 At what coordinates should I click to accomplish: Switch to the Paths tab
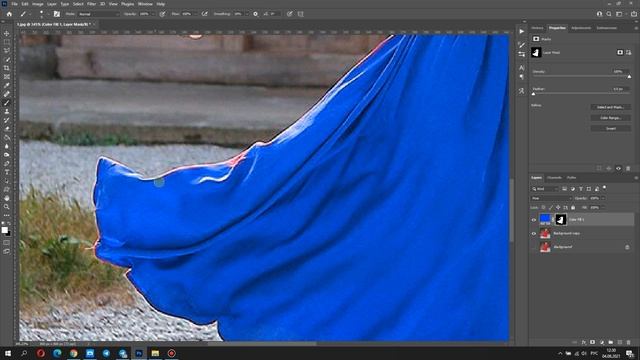click(571, 178)
